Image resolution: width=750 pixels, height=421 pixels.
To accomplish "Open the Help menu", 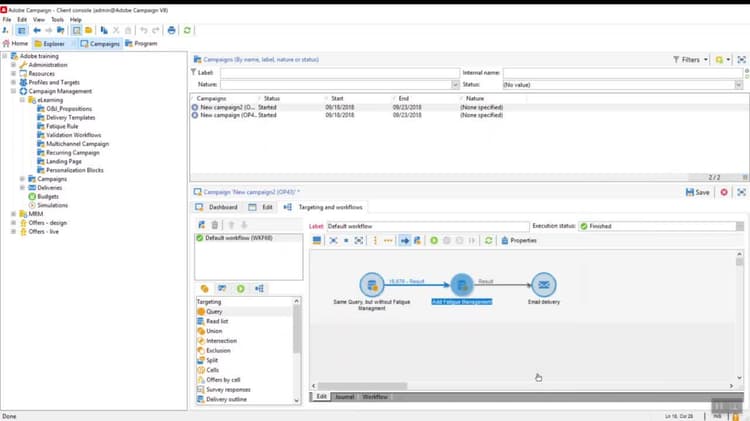I will [x=76, y=20].
